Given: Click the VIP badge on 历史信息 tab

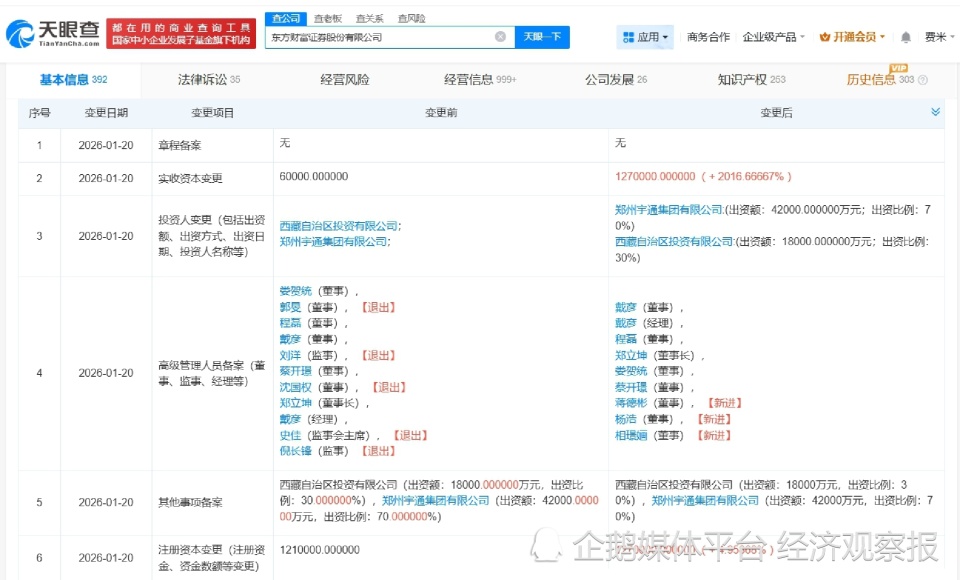Looking at the screenshot, I should click(899, 69).
